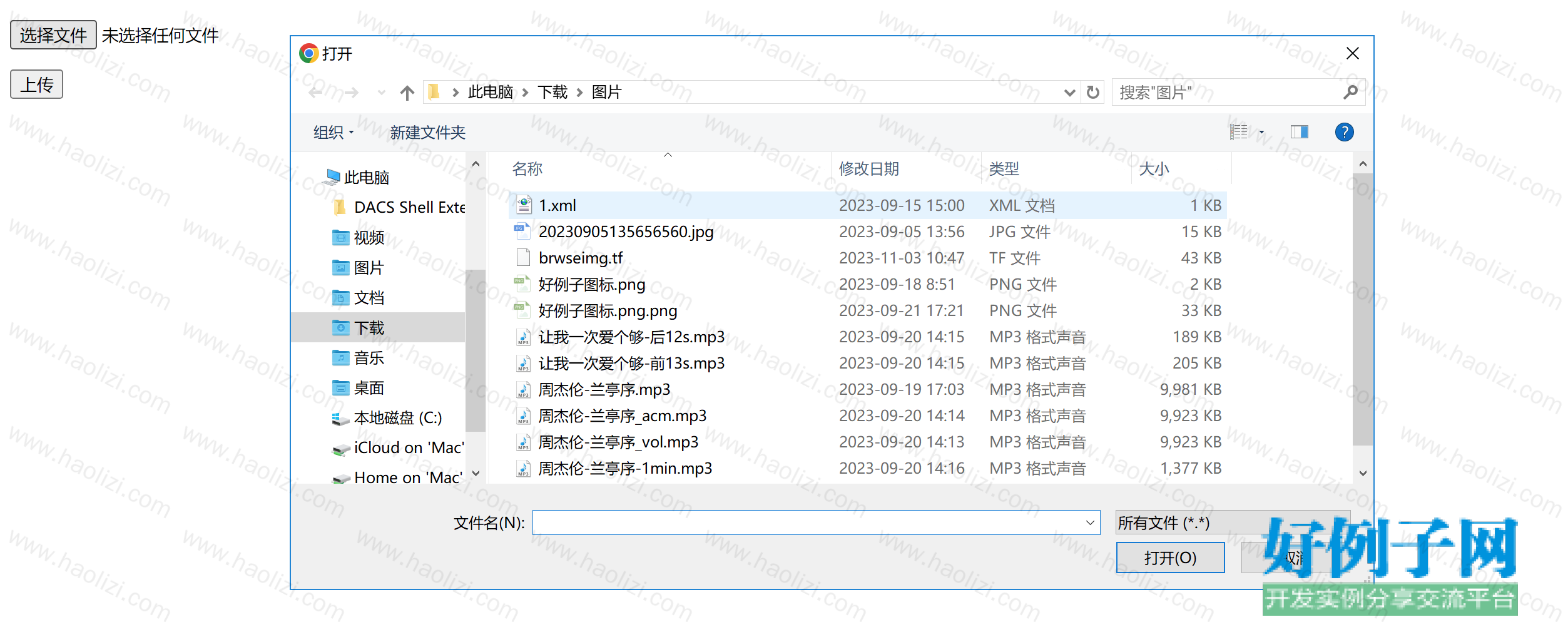This screenshot has width=1568, height=622.
Task: Click the back navigation arrow
Action: coord(316,93)
